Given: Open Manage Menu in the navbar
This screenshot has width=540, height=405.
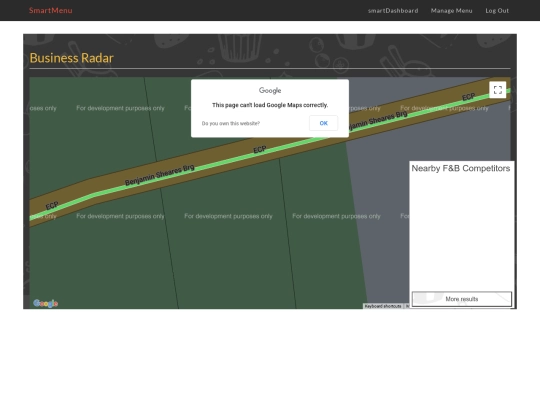Looking at the screenshot, I should coord(451,11).
